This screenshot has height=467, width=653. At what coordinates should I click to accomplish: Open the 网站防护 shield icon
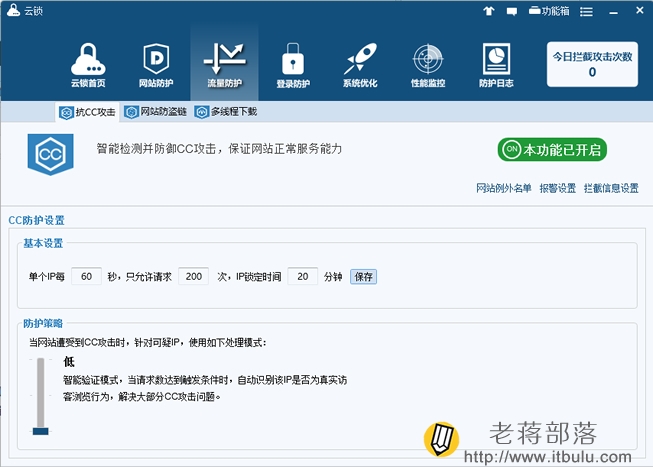156,65
